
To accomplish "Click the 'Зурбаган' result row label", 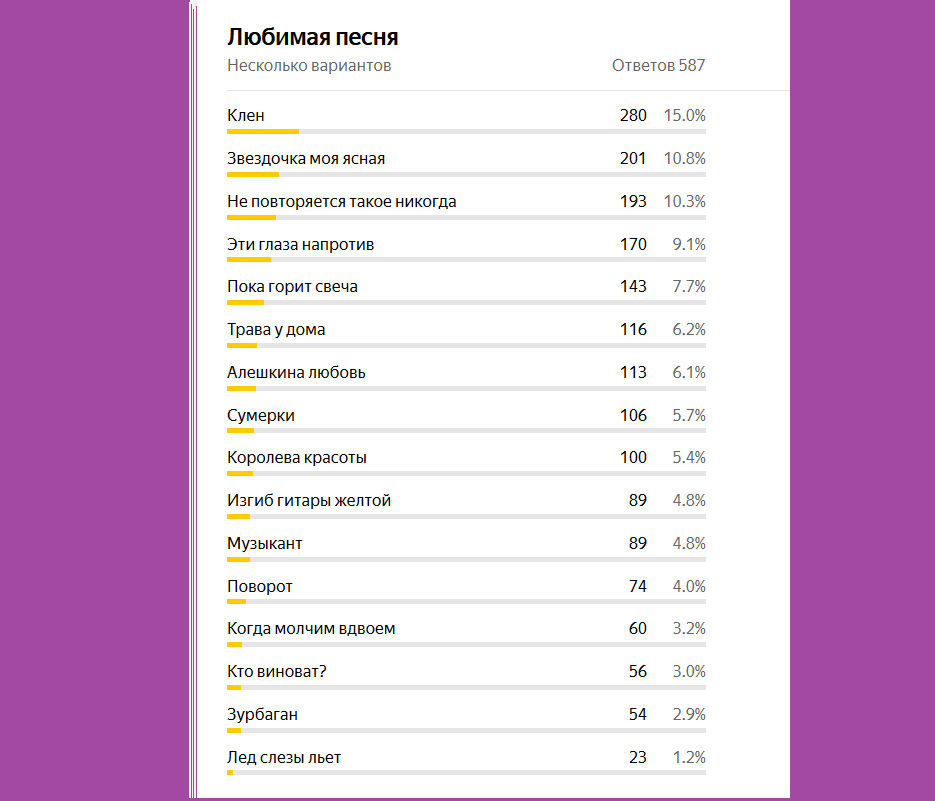I will [x=262, y=715].
